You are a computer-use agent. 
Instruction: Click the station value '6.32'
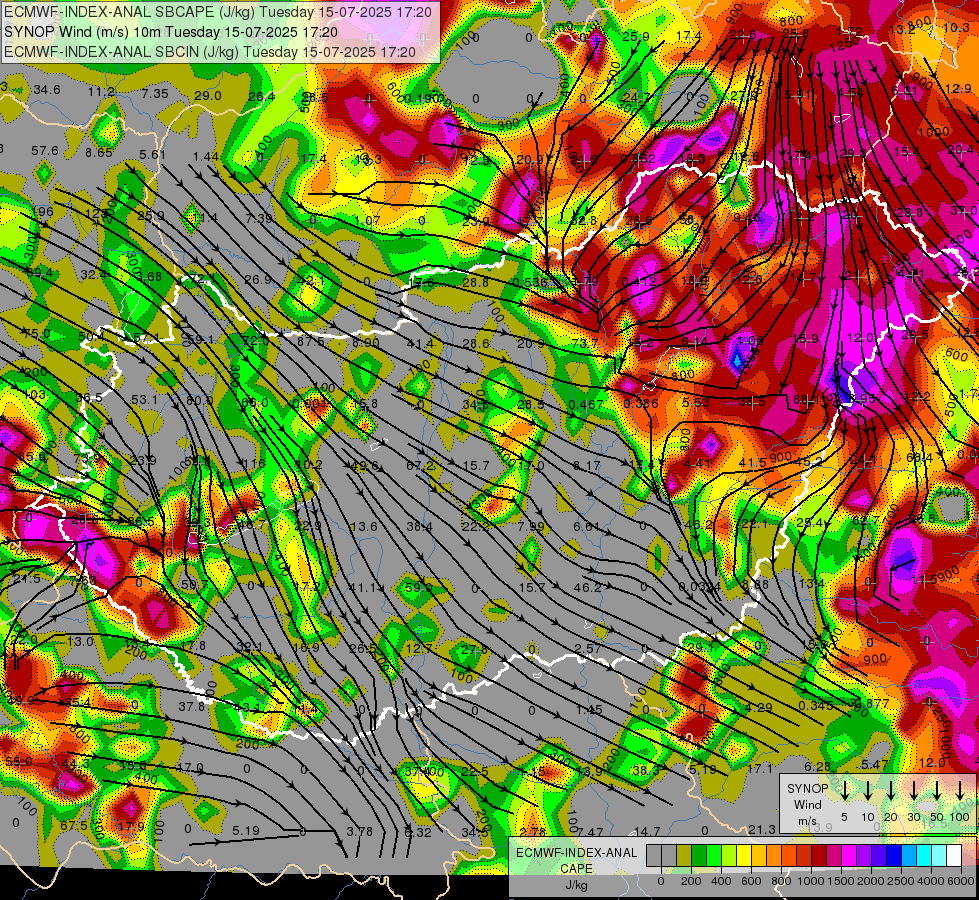click(417, 832)
